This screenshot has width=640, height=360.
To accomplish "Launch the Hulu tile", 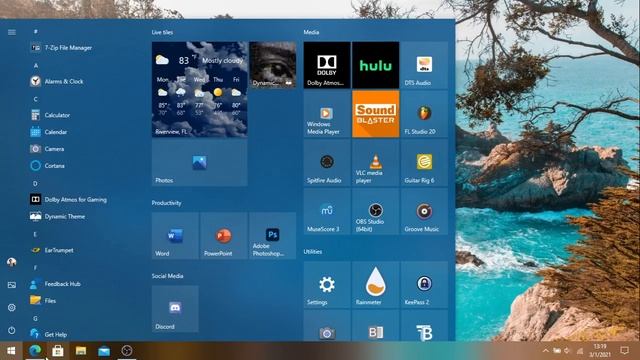I will click(x=376, y=65).
